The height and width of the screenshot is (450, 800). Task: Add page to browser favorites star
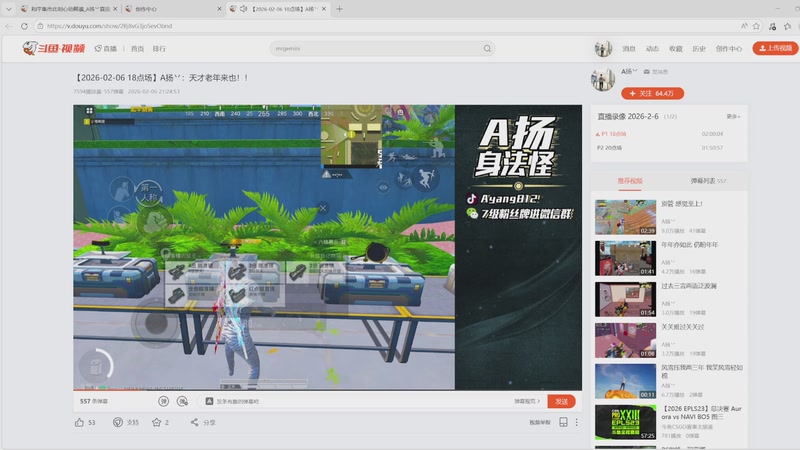click(x=757, y=26)
